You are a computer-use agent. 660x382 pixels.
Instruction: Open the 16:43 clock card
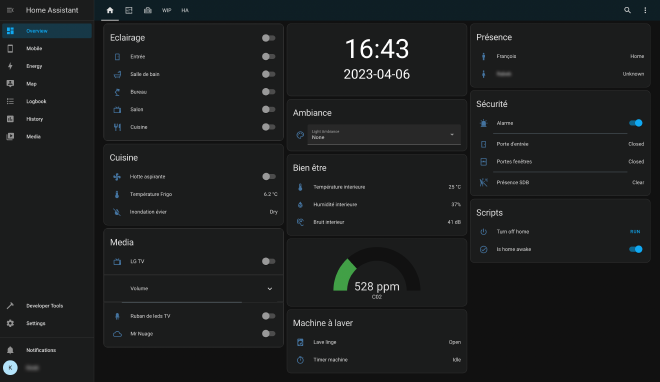pos(377,60)
